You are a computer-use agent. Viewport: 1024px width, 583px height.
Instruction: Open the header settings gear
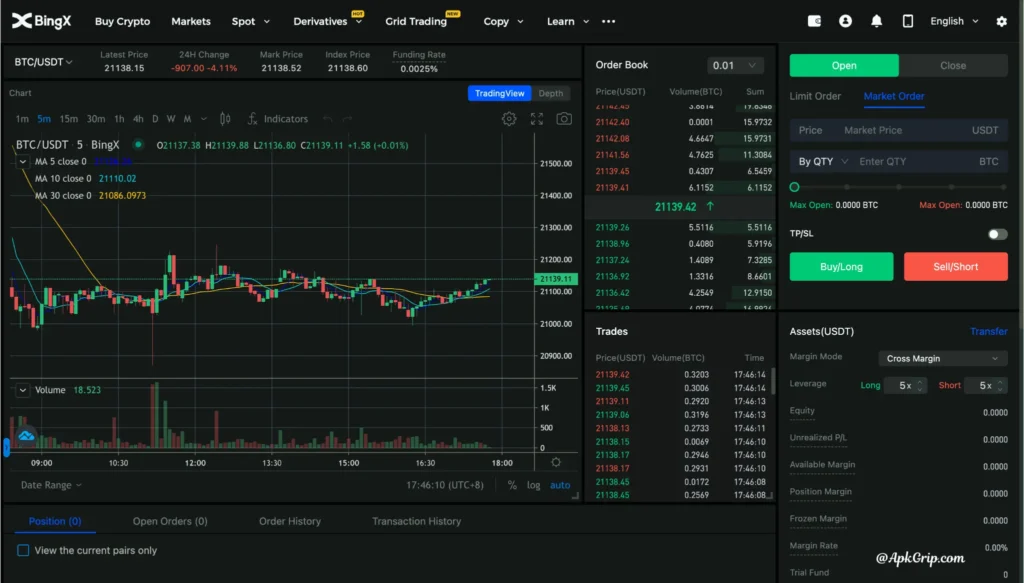click(x=1002, y=22)
